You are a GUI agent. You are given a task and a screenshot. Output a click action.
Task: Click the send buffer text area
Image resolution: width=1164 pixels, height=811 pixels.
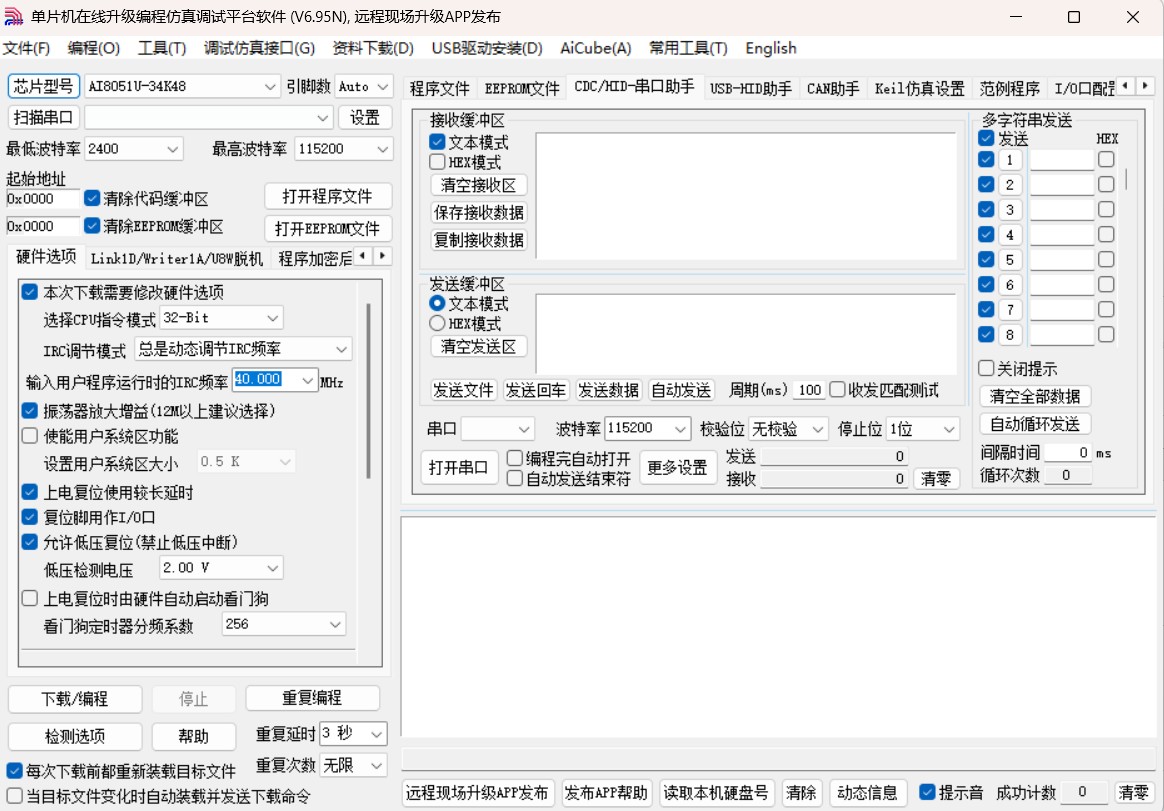tap(745, 333)
